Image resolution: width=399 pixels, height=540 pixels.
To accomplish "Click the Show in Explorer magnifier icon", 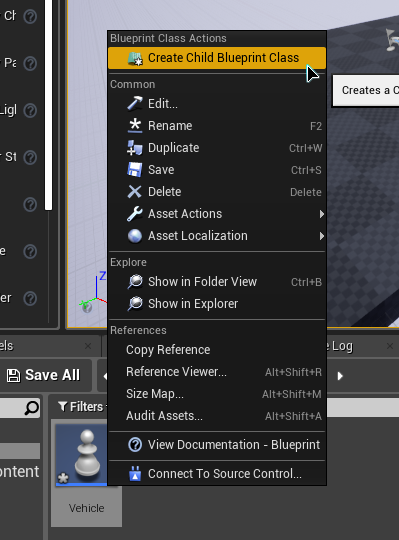I will (135, 304).
